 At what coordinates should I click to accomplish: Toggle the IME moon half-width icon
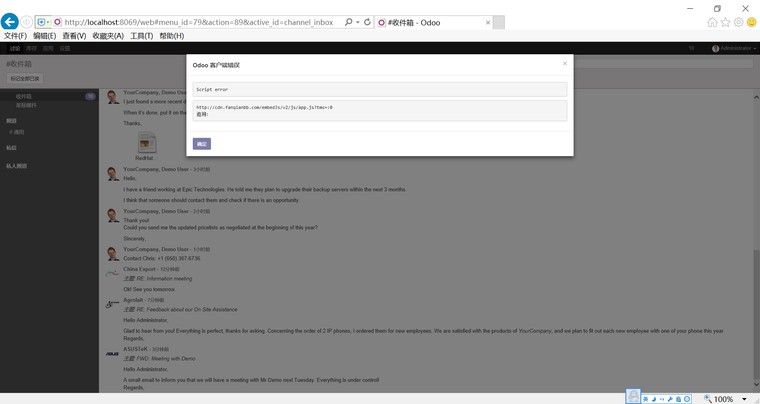coord(654,399)
